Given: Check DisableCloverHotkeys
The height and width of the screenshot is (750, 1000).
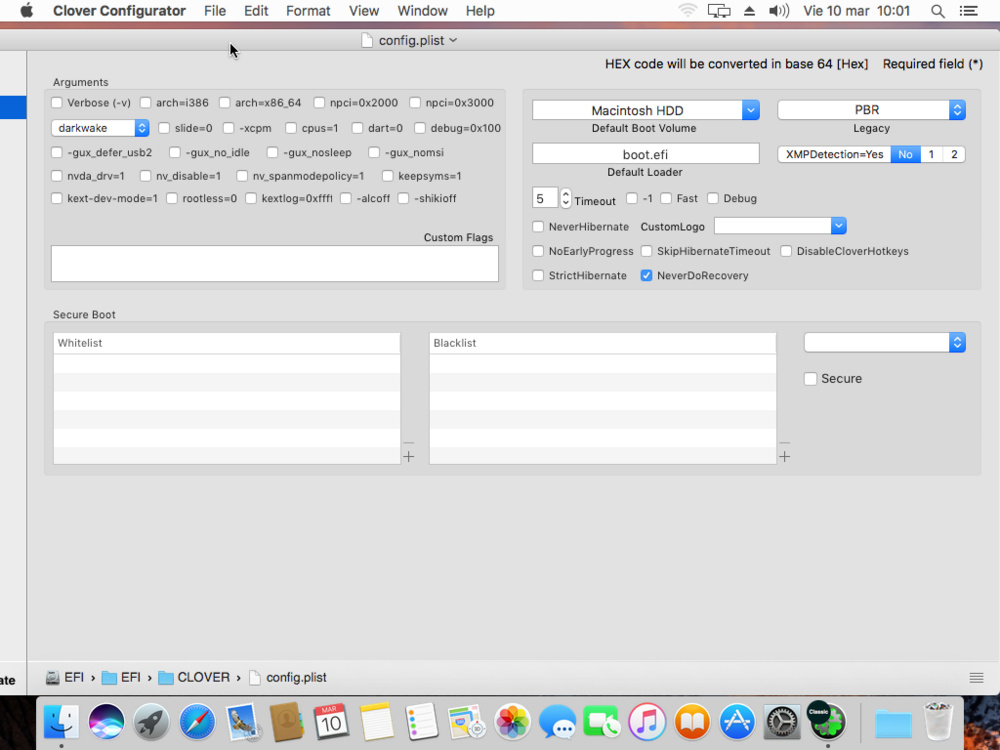Looking at the screenshot, I should tap(786, 251).
